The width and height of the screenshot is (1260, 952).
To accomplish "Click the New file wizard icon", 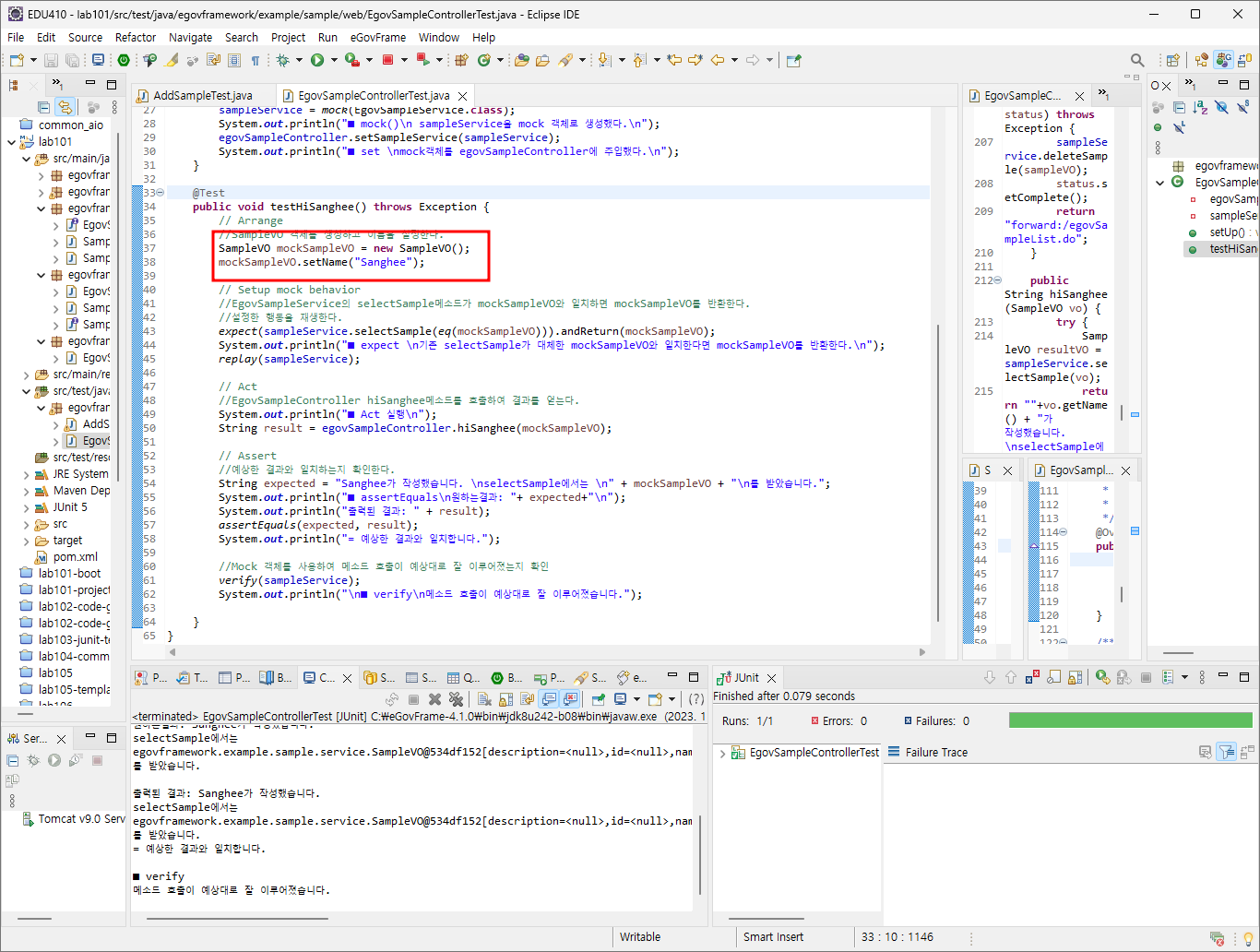I will 17,60.
